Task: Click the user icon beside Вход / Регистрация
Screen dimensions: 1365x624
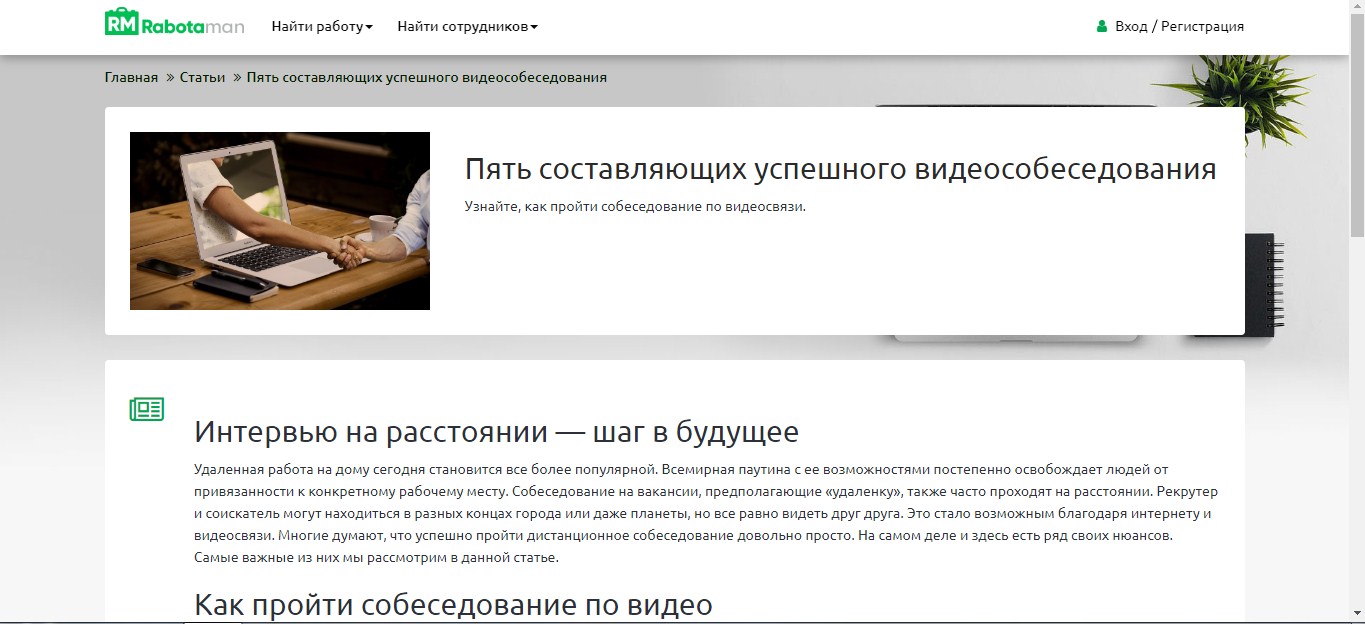Action: (1102, 27)
